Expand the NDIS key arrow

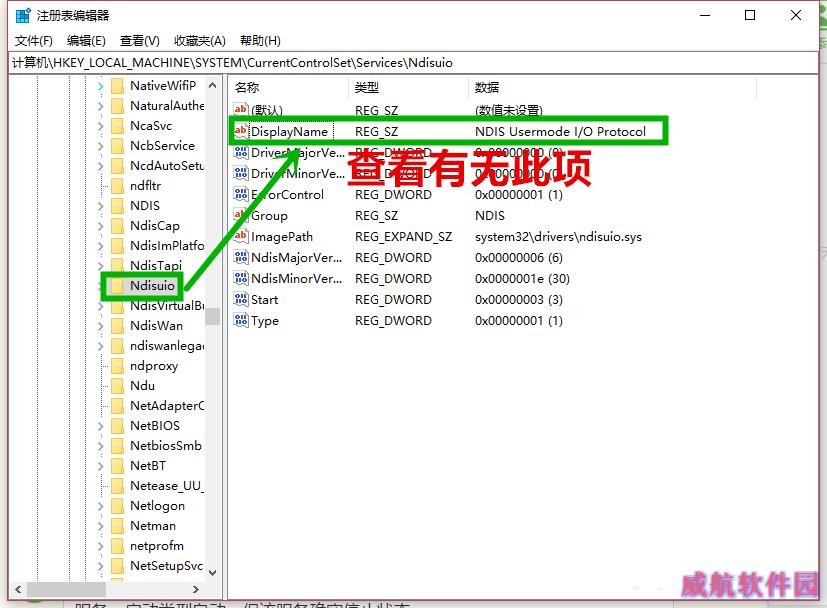(x=100, y=206)
